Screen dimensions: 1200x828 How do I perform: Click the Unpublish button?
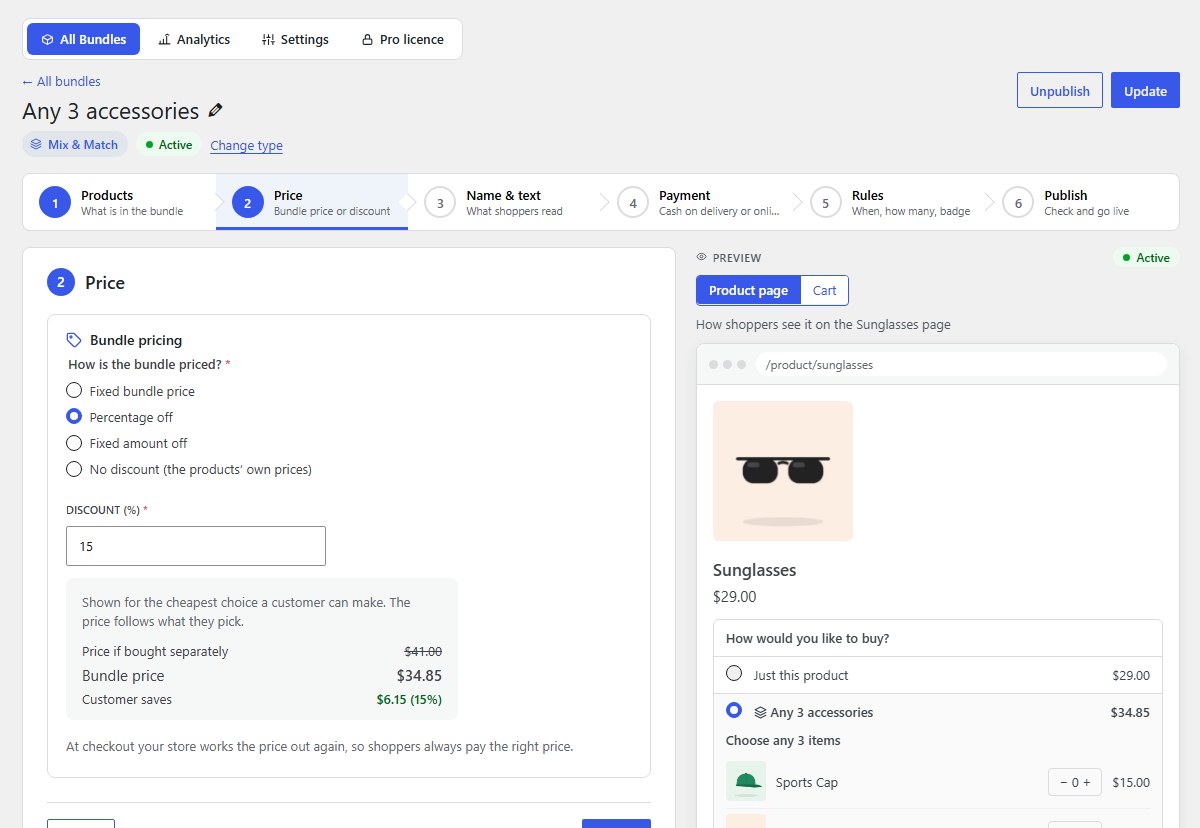point(1060,90)
